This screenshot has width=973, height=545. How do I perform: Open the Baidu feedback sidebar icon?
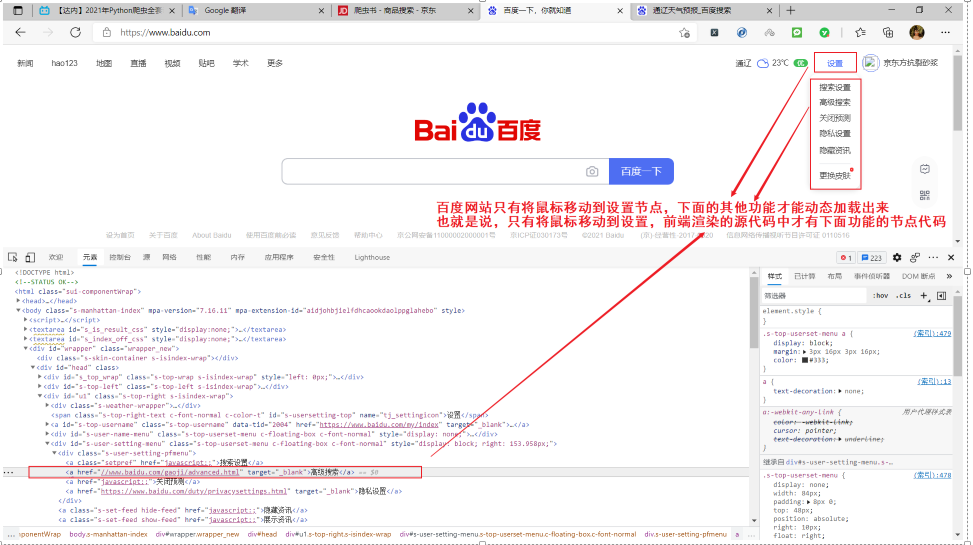[925, 169]
